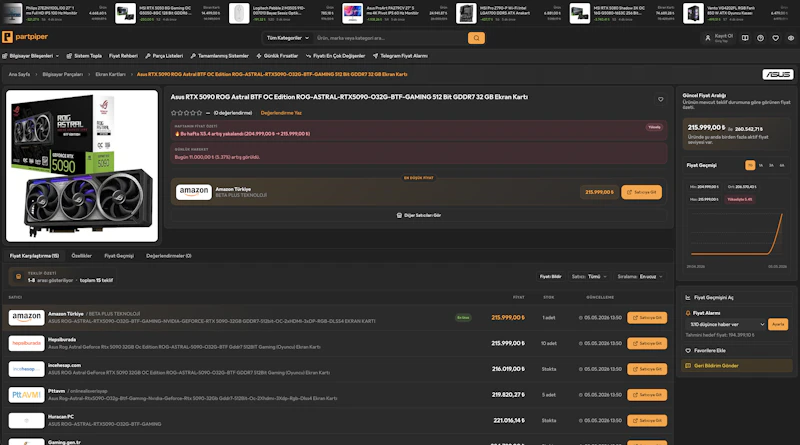This screenshot has width=800, height=445.
Task: Open the book icon in header
Action: click(x=745, y=38)
